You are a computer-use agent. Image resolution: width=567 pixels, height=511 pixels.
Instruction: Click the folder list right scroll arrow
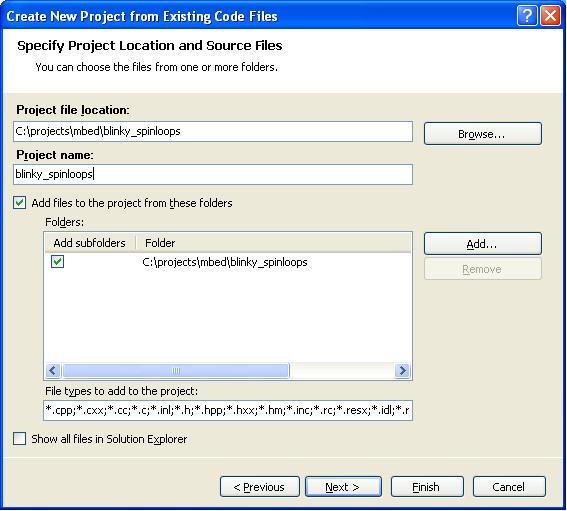[x=402, y=370]
